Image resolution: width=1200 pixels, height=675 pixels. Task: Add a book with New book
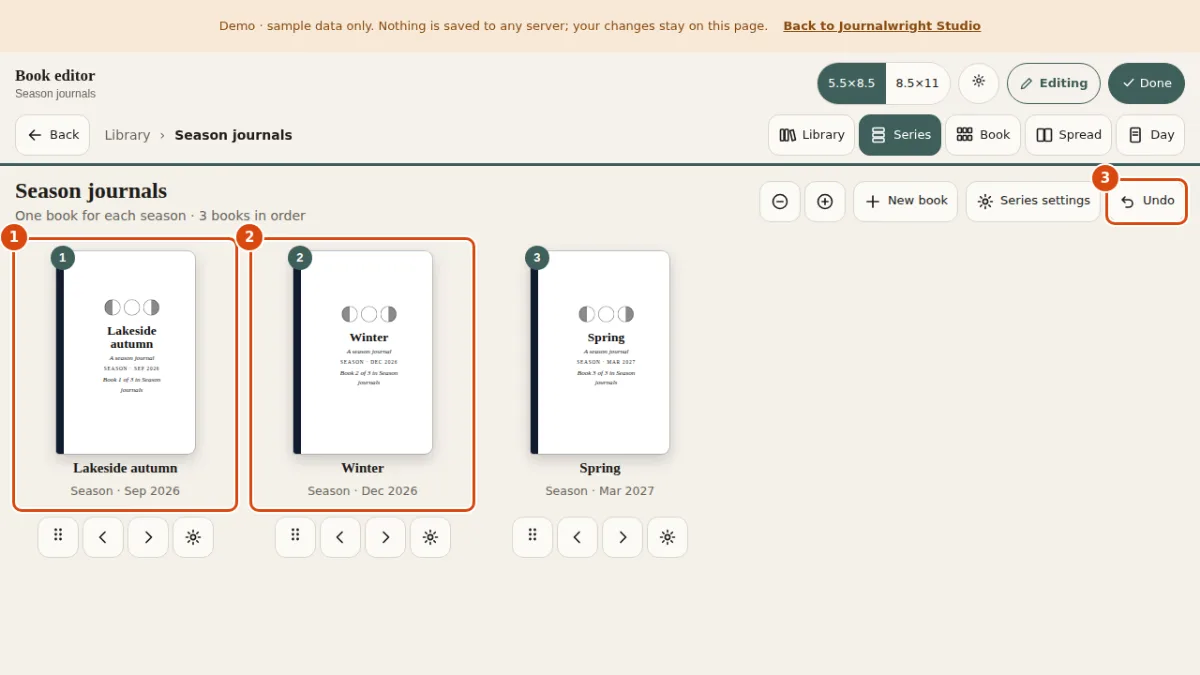coord(906,201)
